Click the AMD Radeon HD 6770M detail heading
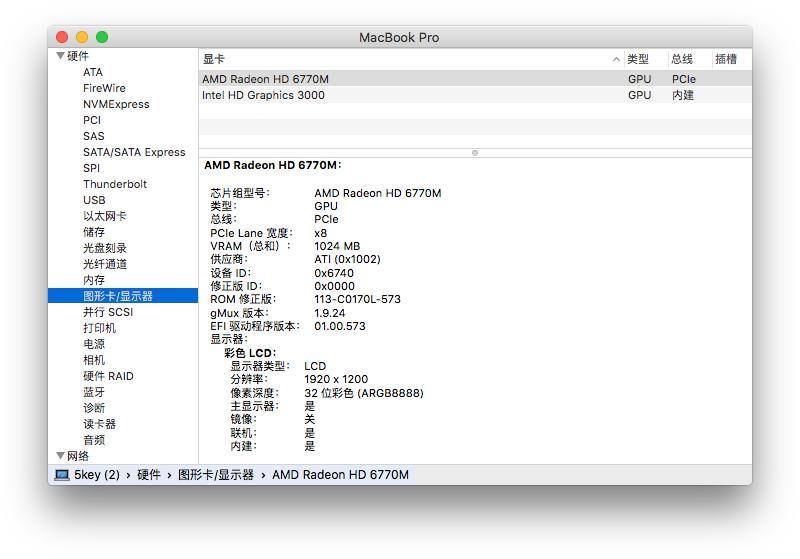Screen dimensions: 800x559 [273, 165]
